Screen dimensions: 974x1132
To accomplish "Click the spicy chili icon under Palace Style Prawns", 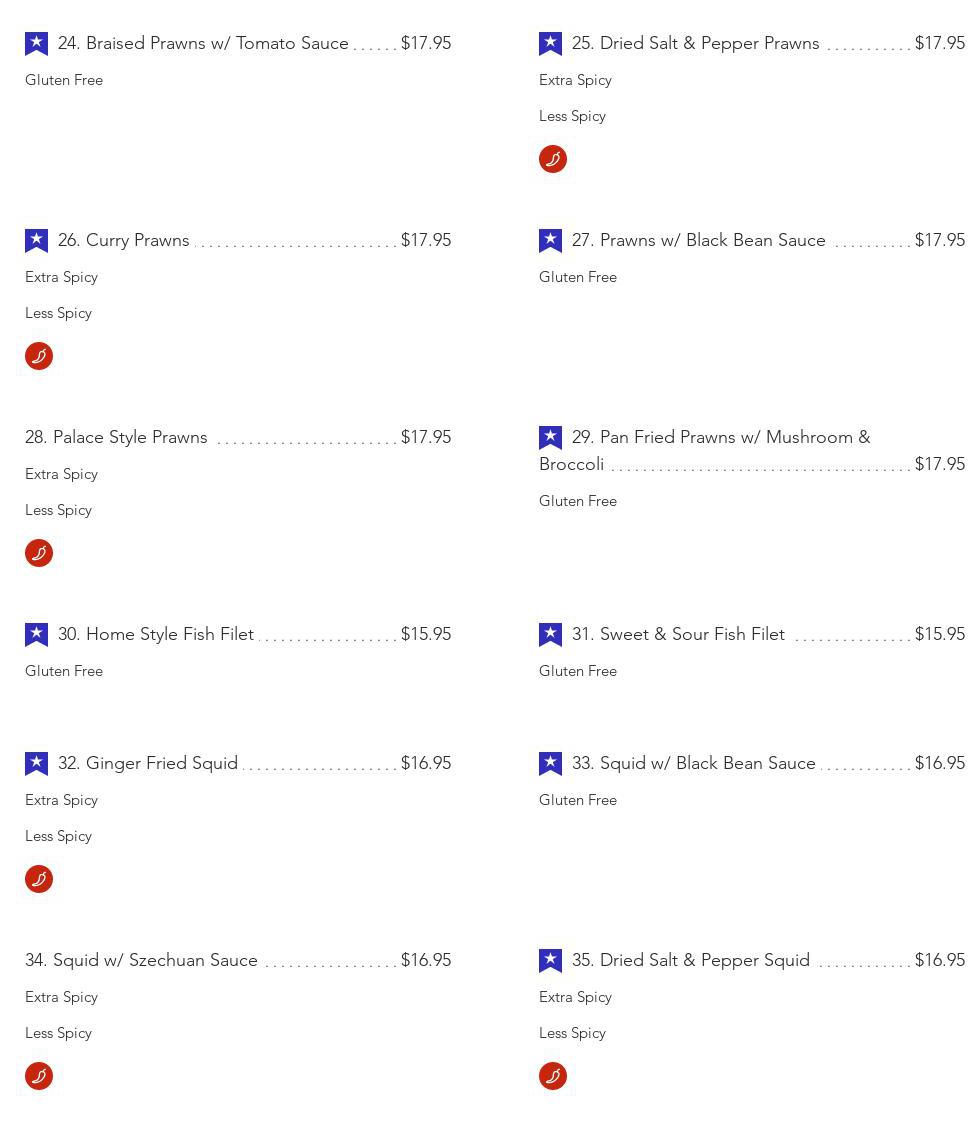I will tap(39, 553).
